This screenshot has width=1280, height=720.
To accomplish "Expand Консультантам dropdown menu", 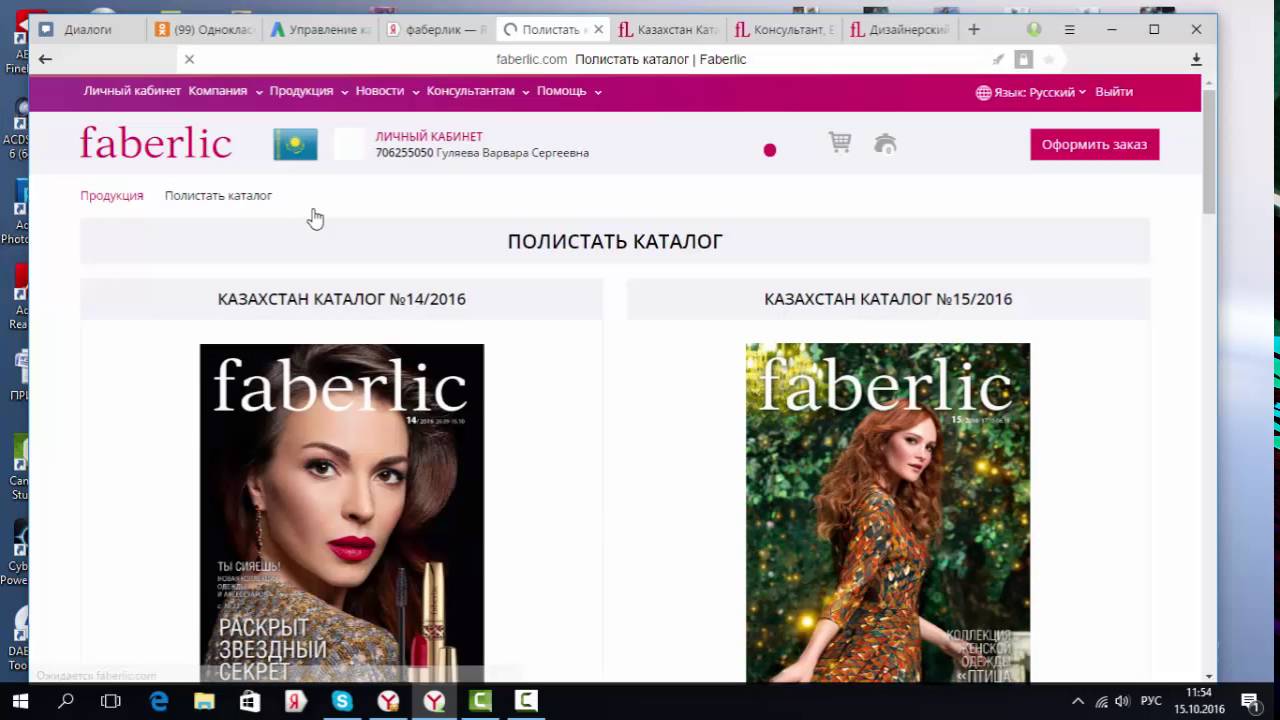I will (477, 91).
